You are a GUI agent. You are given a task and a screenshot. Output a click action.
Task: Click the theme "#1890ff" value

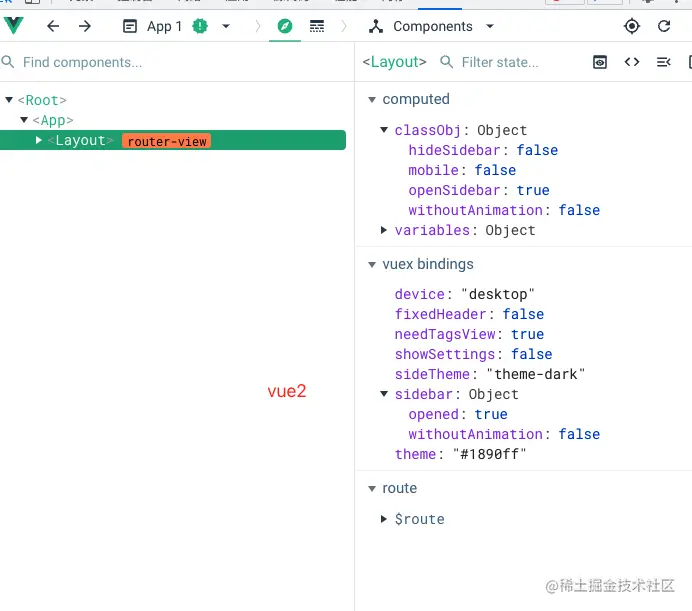click(489, 454)
